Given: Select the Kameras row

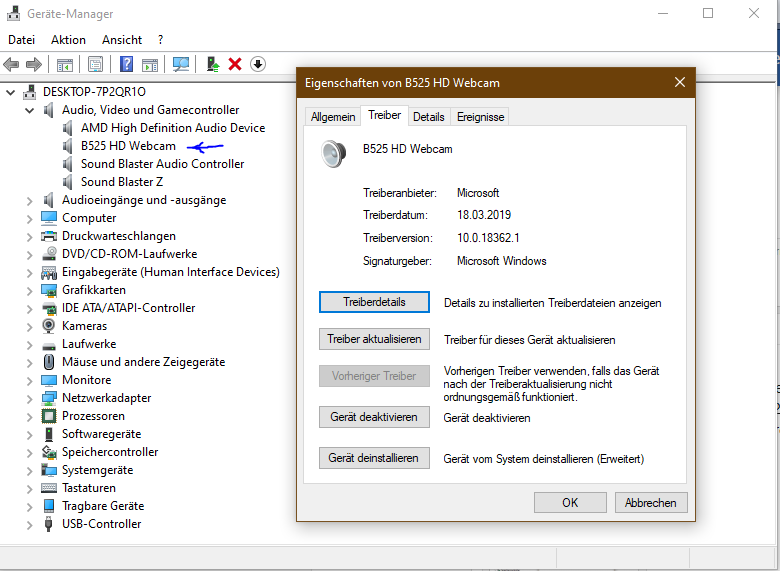Looking at the screenshot, I should tap(85, 326).
